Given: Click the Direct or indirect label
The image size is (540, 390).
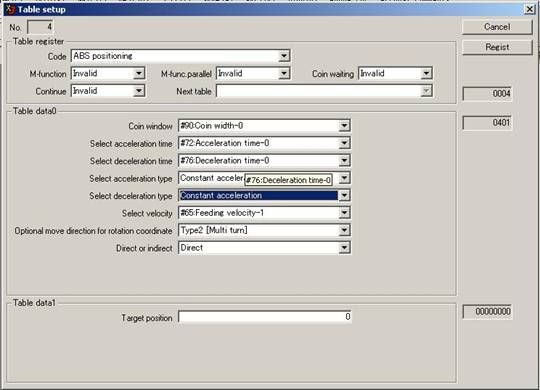Looking at the screenshot, I should tap(144, 248).
